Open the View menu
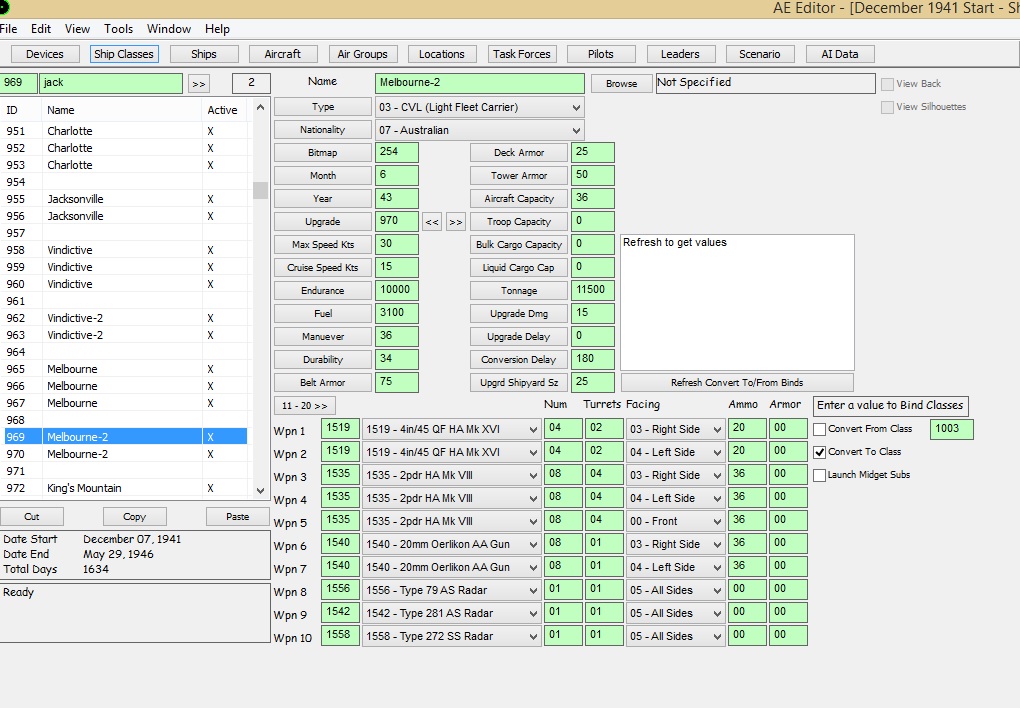The width and height of the screenshot is (1020, 708). pos(77,29)
